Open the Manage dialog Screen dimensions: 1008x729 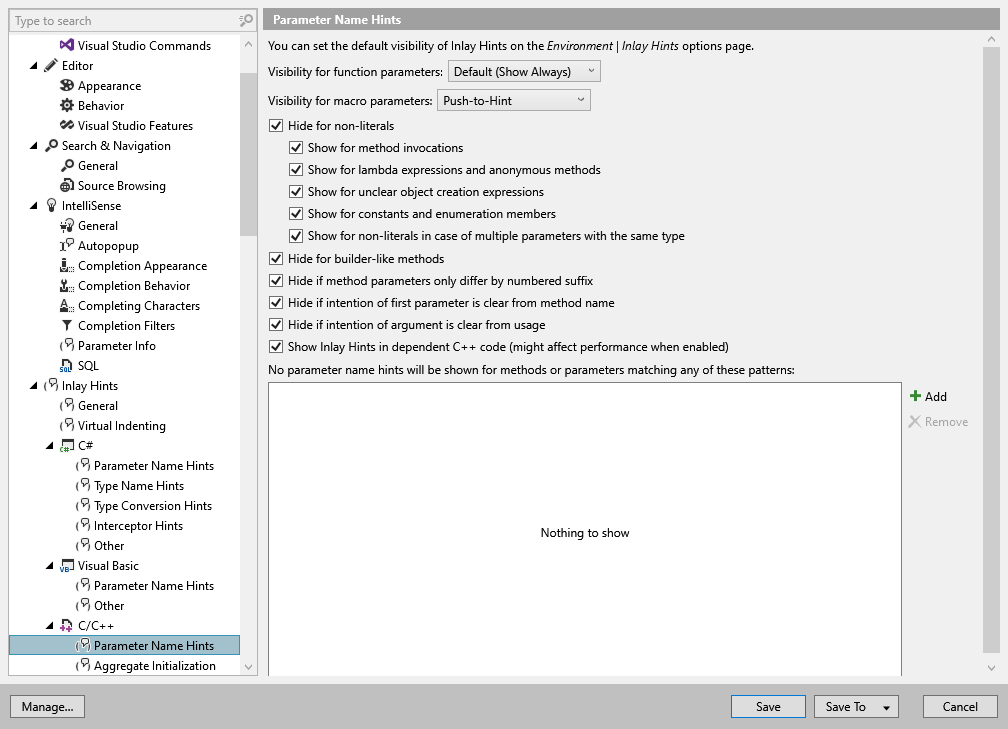click(47, 706)
